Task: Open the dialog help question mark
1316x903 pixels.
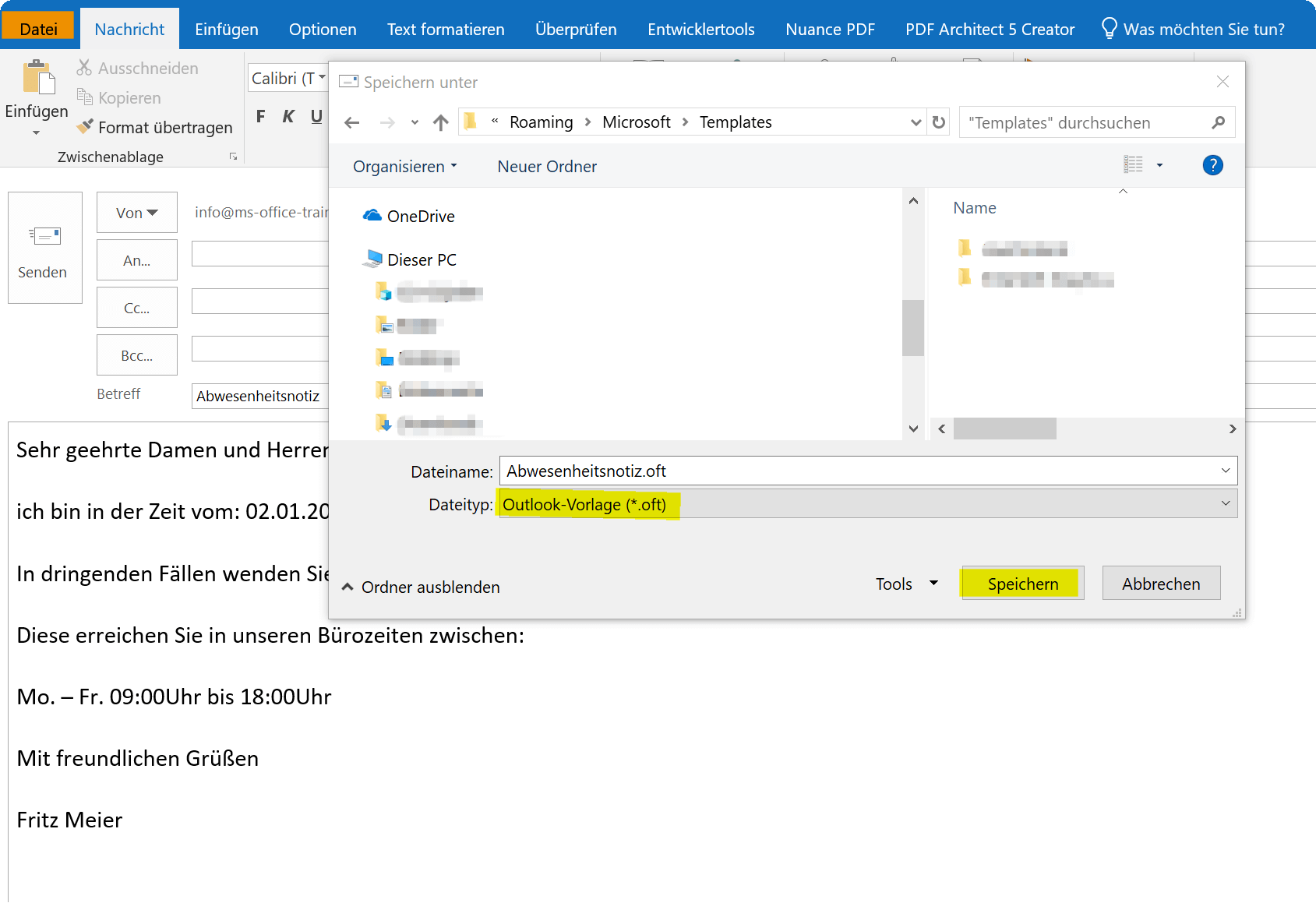Action: point(1212,165)
